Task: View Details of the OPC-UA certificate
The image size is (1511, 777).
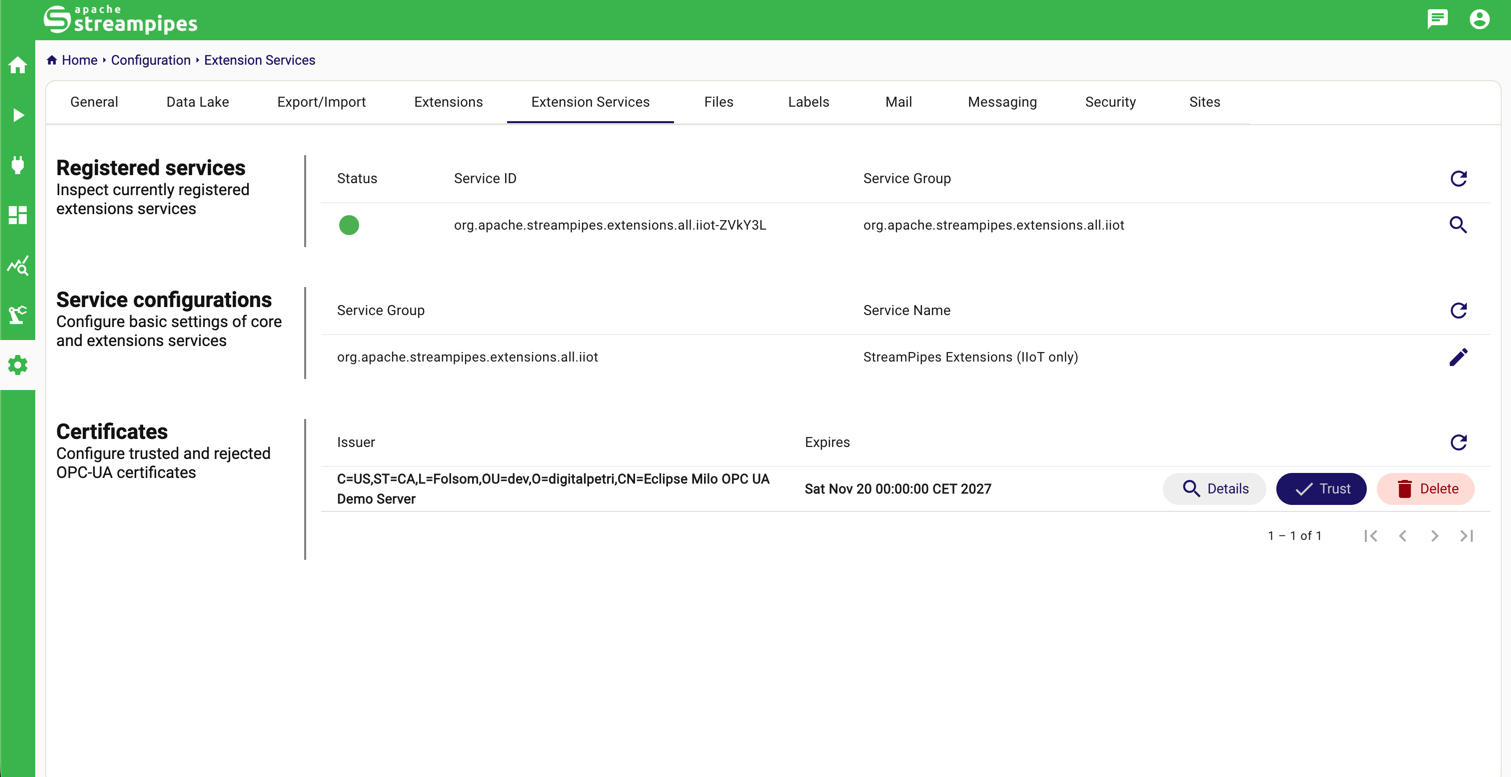Action: [x=1214, y=489]
